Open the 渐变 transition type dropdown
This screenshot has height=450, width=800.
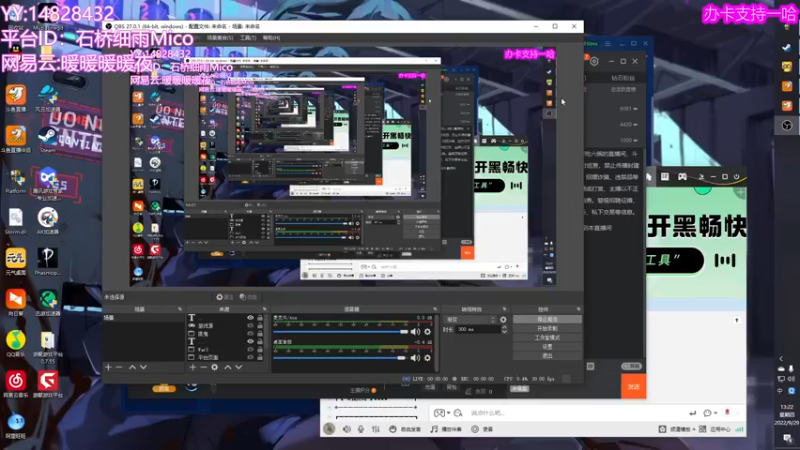pyautogui.click(x=469, y=319)
